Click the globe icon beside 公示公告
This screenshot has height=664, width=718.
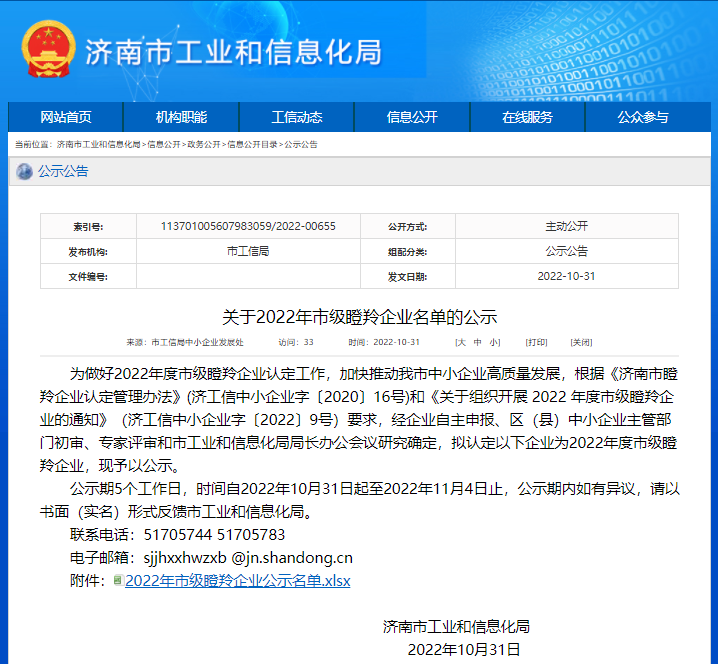(x=24, y=172)
